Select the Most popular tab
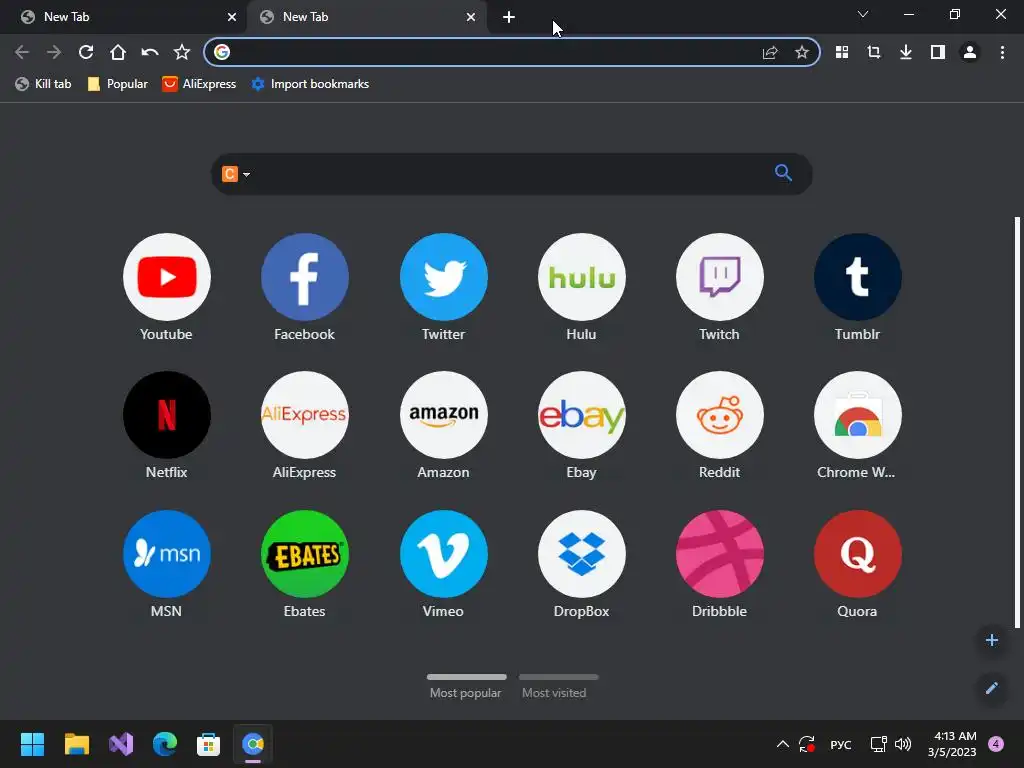The image size is (1024, 768). pyautogui.click(x=466, y=686)
